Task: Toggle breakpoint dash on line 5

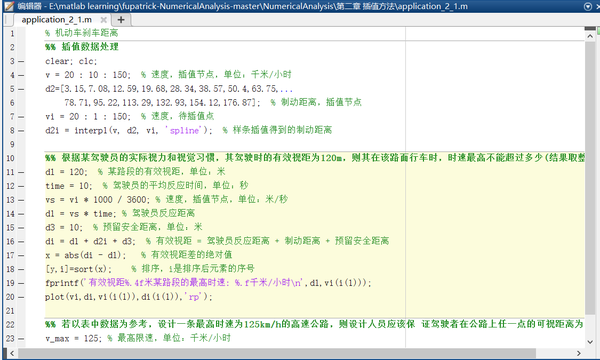Action: click(21, 89)
